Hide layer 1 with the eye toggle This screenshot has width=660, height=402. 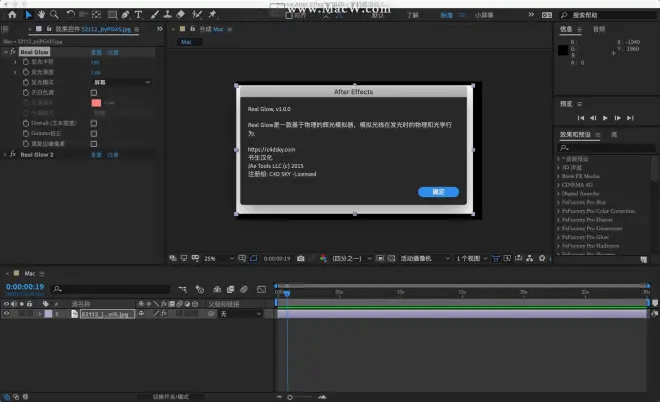[x=6, y=313]
